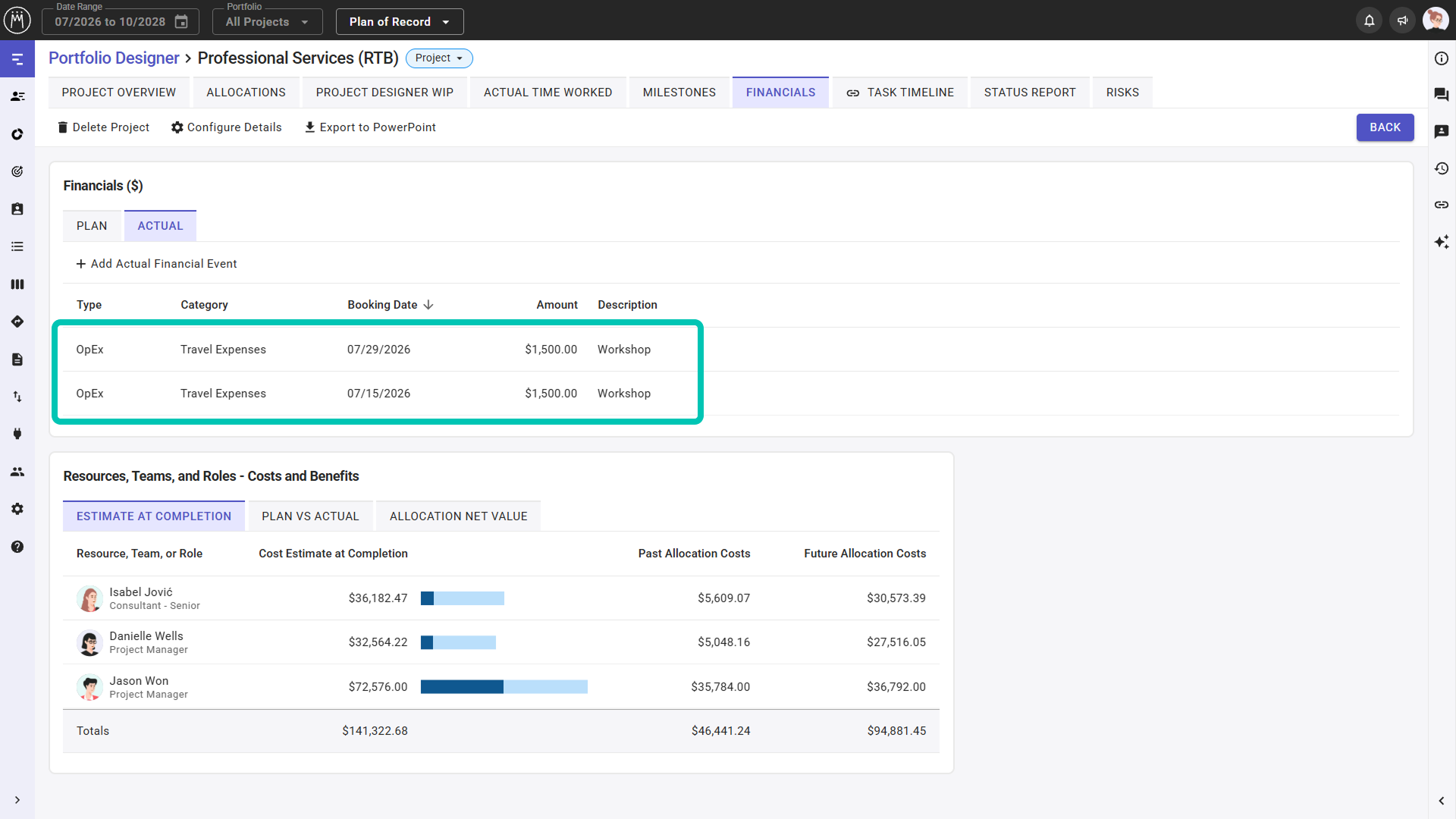Open the info icon in right panel
This screenshot has height=819, width=1456.
[x=1442, y=58]
